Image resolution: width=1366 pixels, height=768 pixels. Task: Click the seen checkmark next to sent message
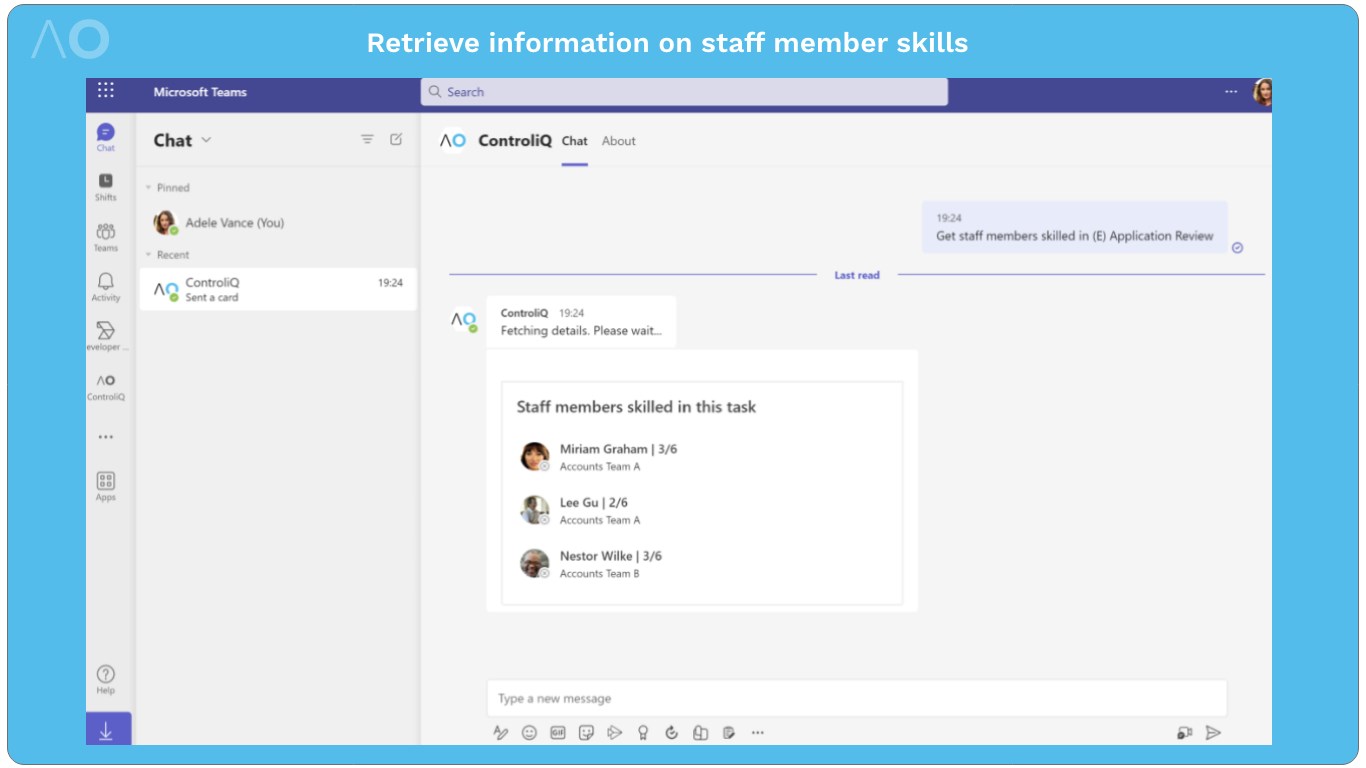[x=1237, y=248]
